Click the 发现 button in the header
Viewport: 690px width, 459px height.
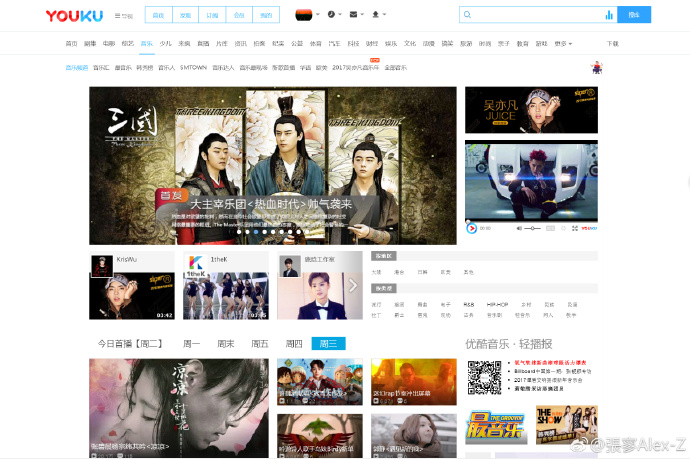185,15
